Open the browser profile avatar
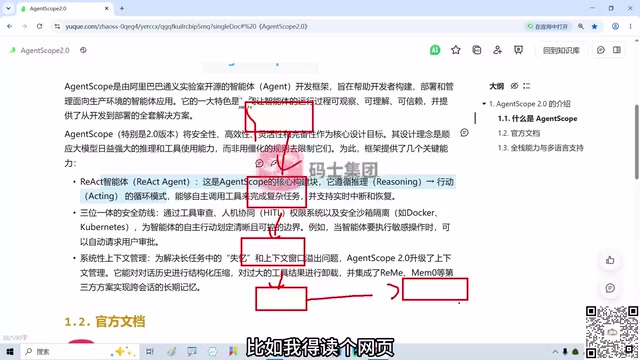Screen dimensions: 640x360 [x=615, y=27]
